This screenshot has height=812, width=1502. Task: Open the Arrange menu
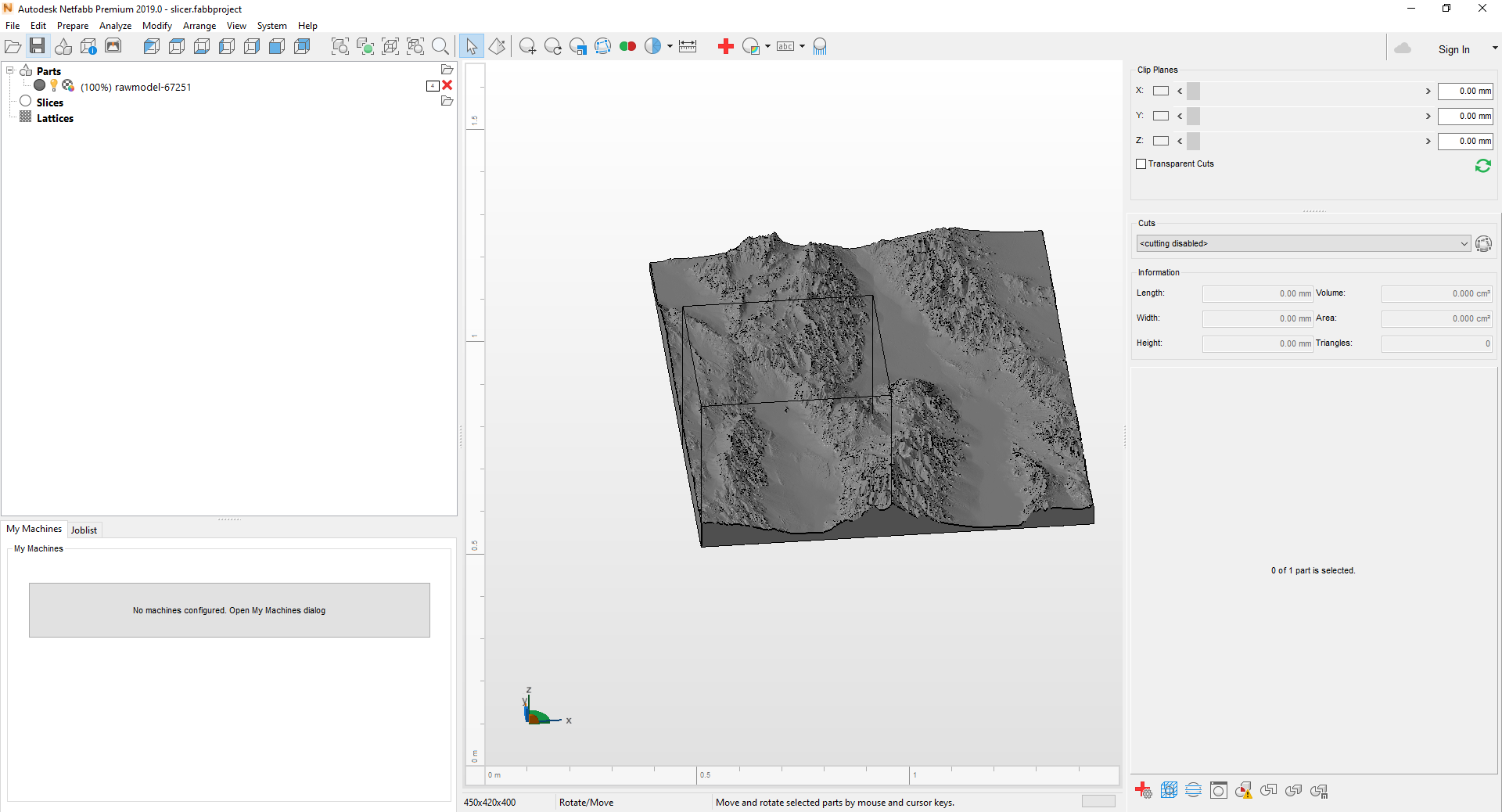click(x=199, y=26)
